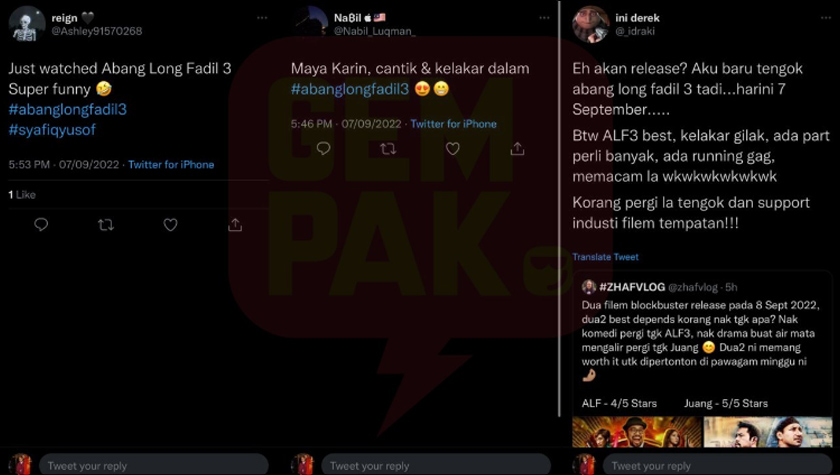Viewport: 840px width, 475px height.
Task: Retweet reign's Super funny tweet
Action: tap(106, 225)
